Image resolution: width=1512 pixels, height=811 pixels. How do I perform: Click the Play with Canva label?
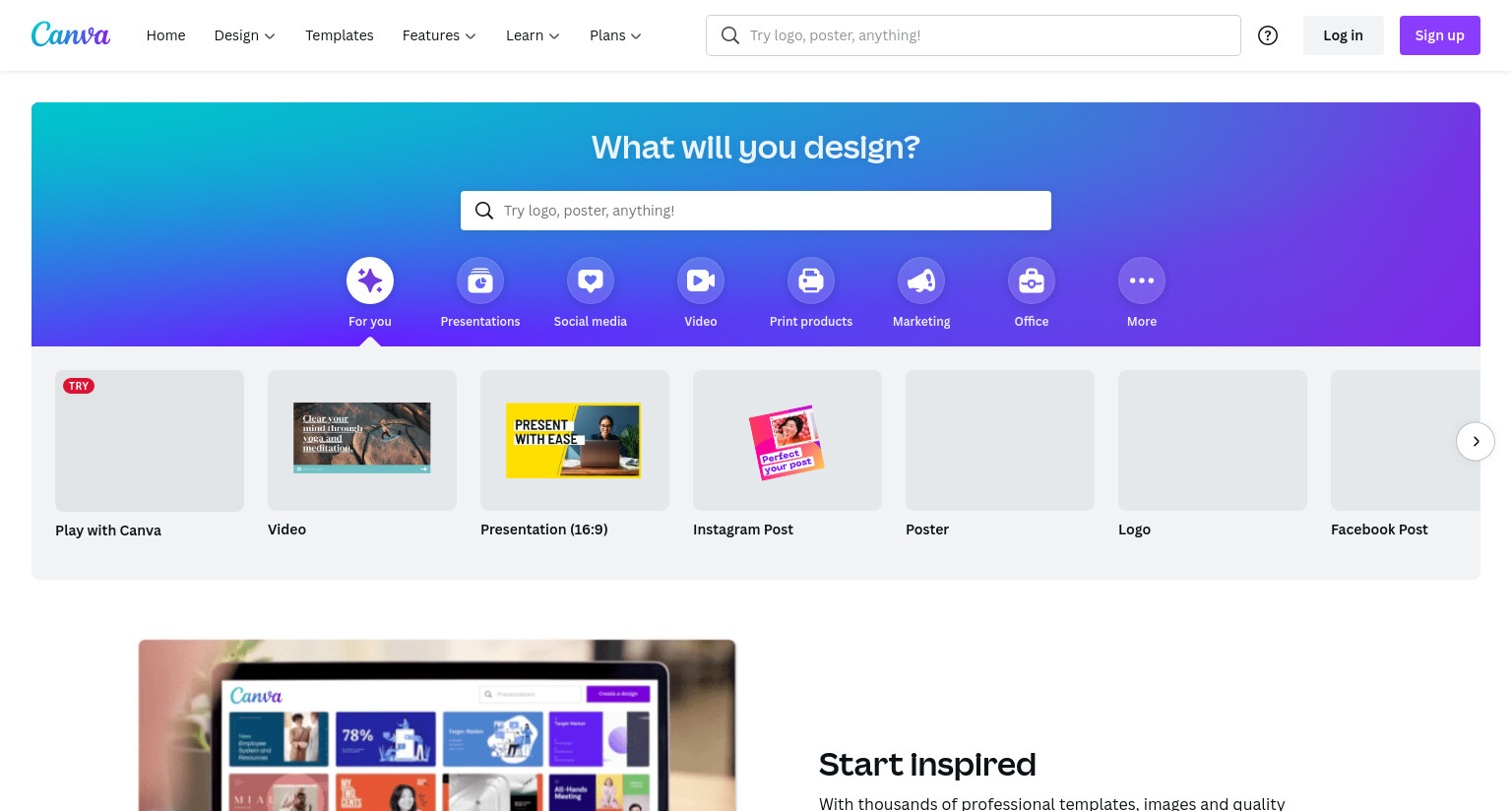[x=108, y=530]
